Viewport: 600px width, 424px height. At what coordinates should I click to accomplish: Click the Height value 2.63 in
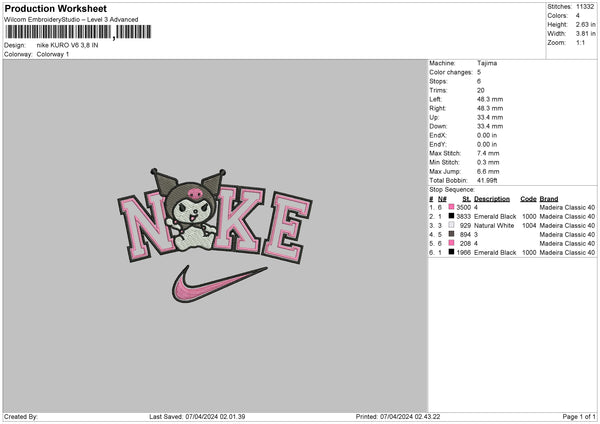(585, 24)
